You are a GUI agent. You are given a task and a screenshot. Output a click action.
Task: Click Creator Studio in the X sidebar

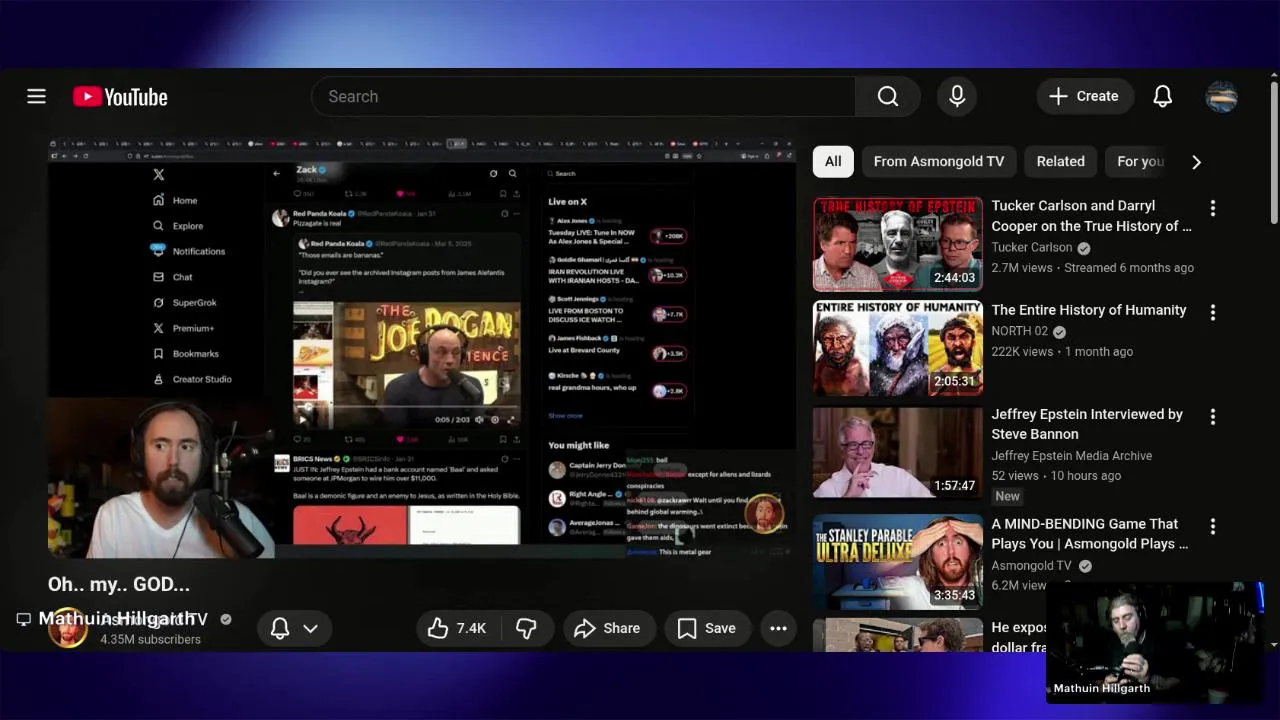pyautogui.click(x=192, y=379)
